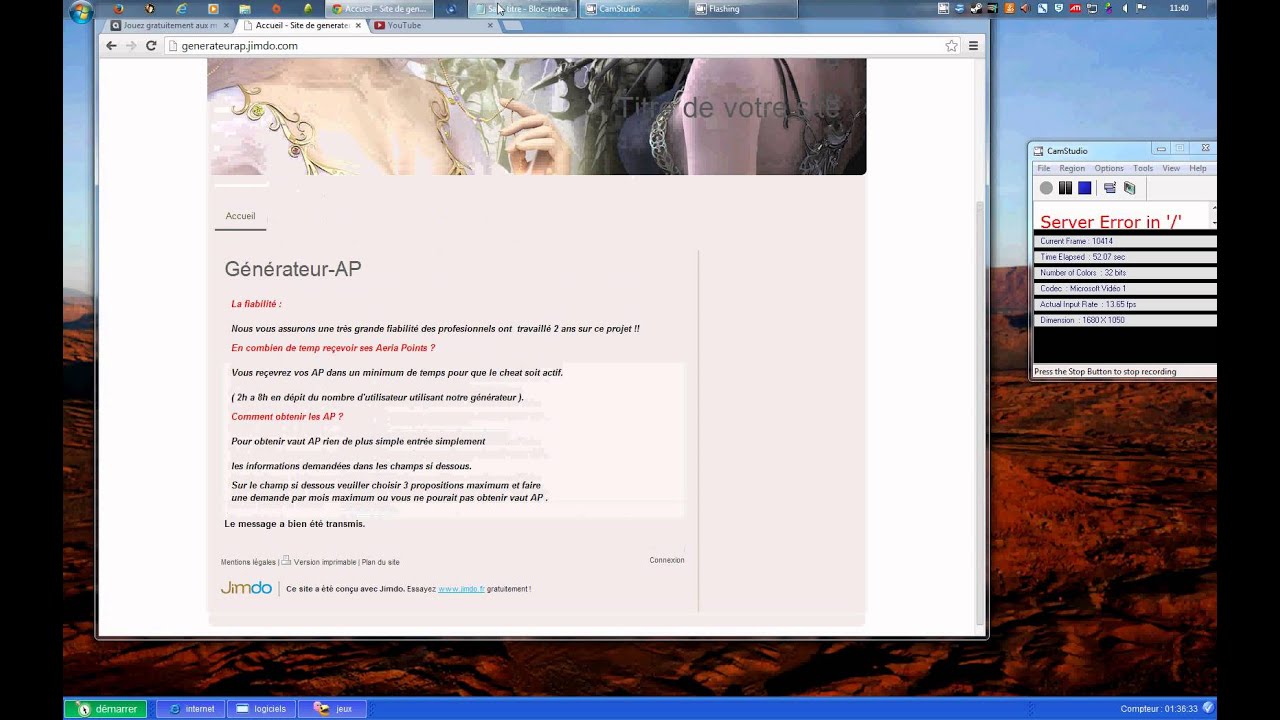This screenshot has width=1280, height=720.
Task: Click the Générateur-AP page heading
Action: [x=293, y=269]
